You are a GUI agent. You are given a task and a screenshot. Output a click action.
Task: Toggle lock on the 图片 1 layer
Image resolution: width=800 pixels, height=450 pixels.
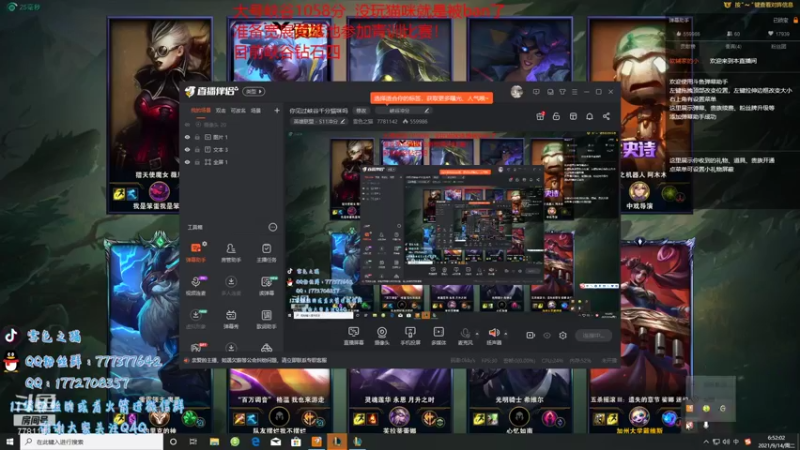(x=197, y=137)
